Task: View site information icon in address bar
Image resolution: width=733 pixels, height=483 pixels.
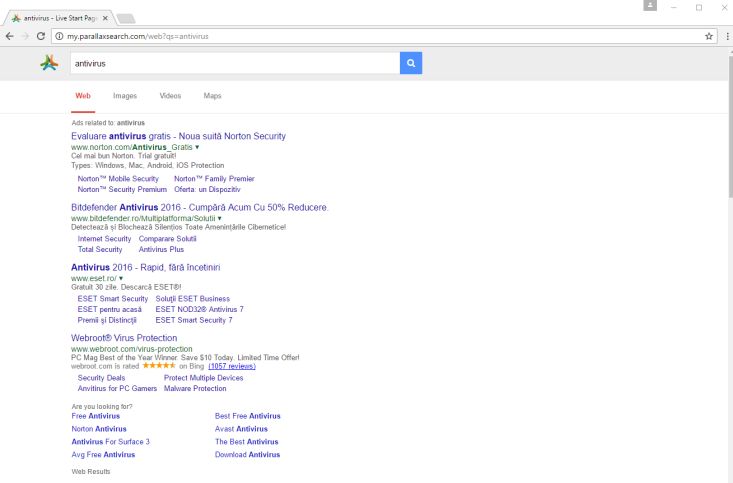Action: [x=59, y=36]
